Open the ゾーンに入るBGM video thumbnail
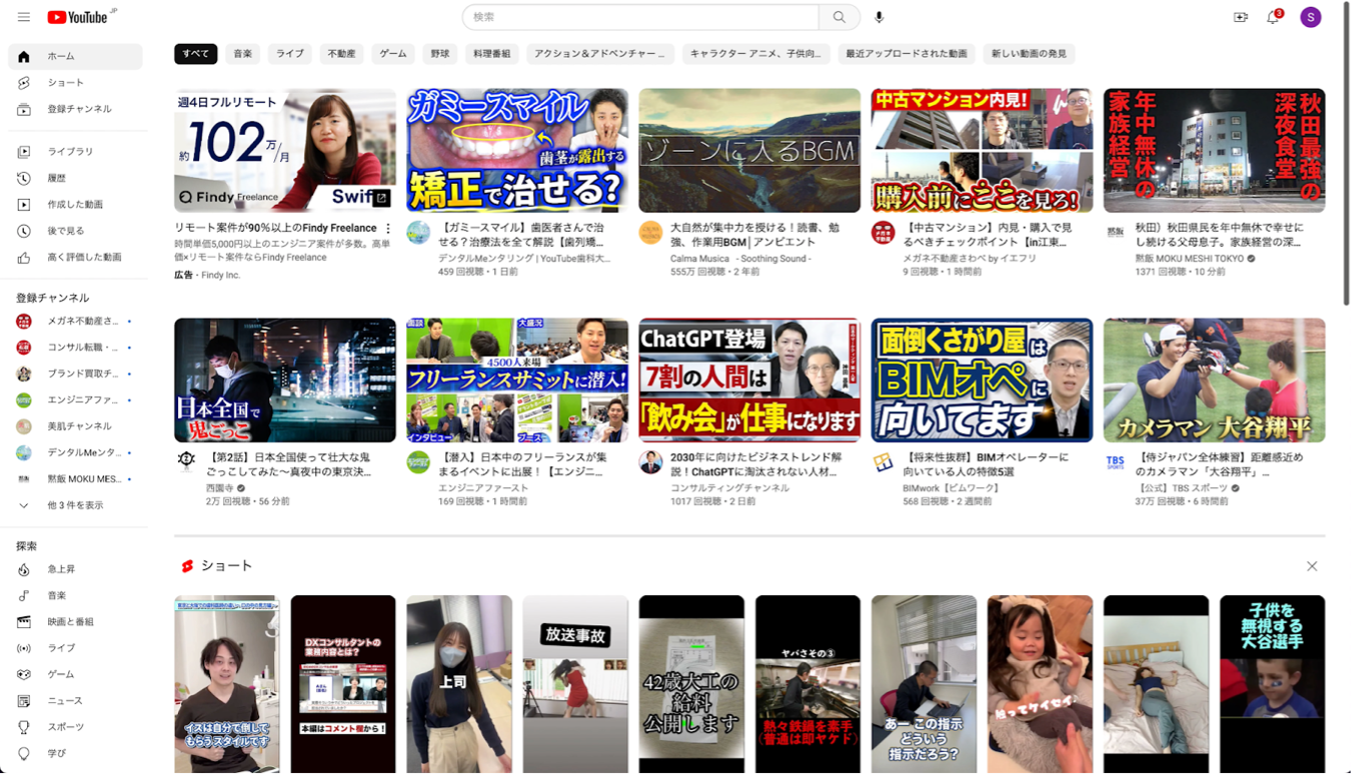Image resolution: width=1353 pixels, height=776 pixels. point(749,150)
